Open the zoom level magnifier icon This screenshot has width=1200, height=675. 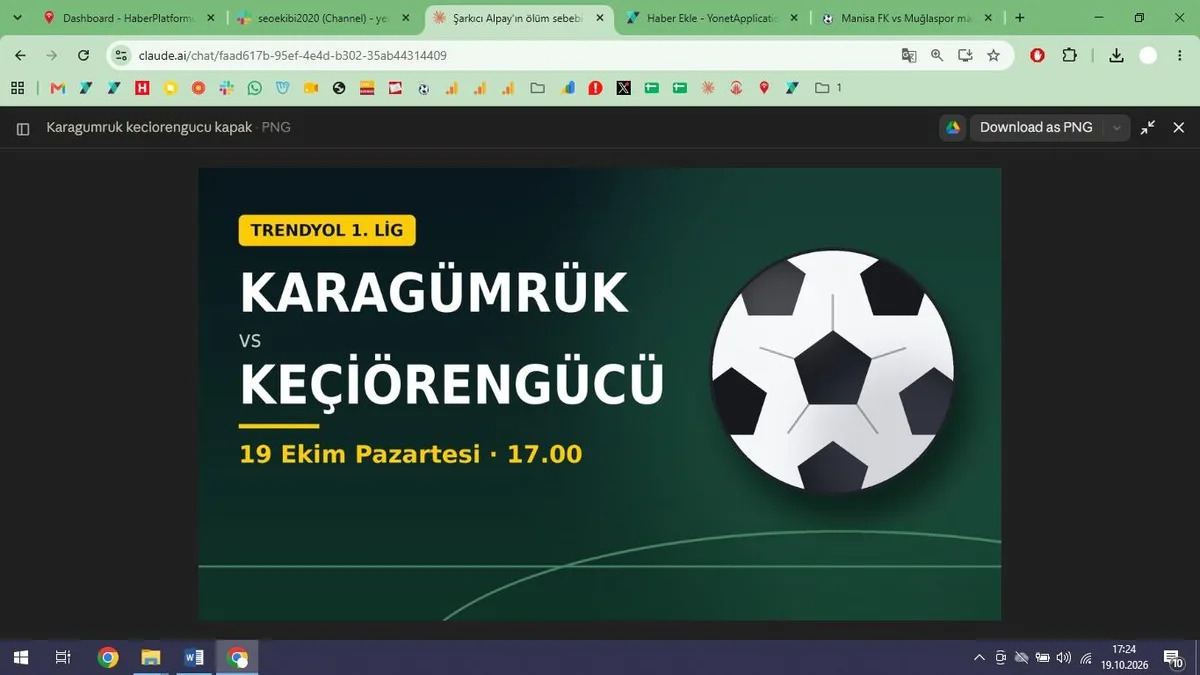click(937, 56)
